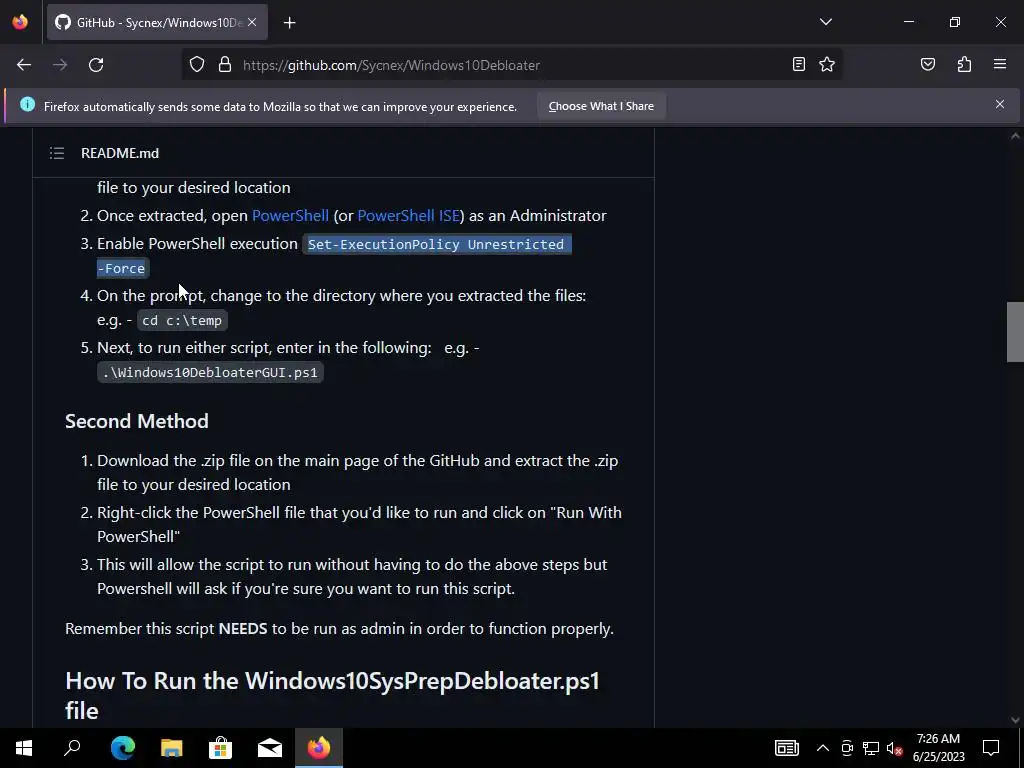Launch Microsoft Edge from taskbar

point(122,748)
